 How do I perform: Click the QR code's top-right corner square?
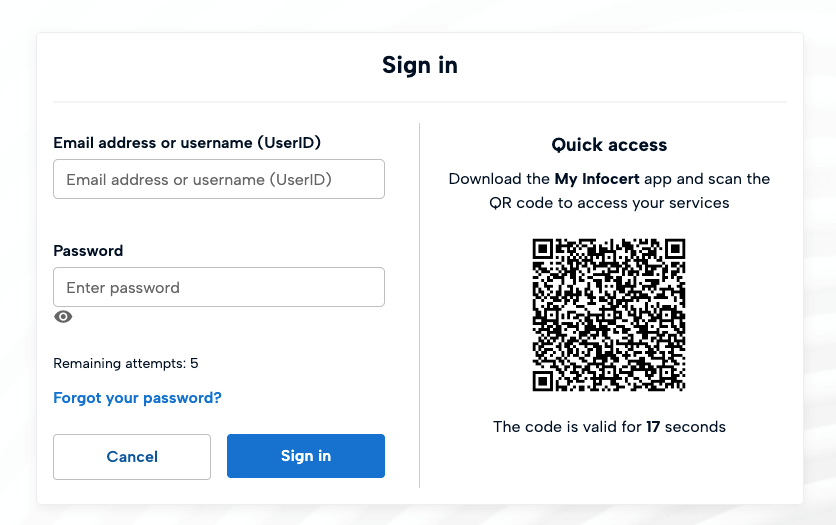point(675,249)
